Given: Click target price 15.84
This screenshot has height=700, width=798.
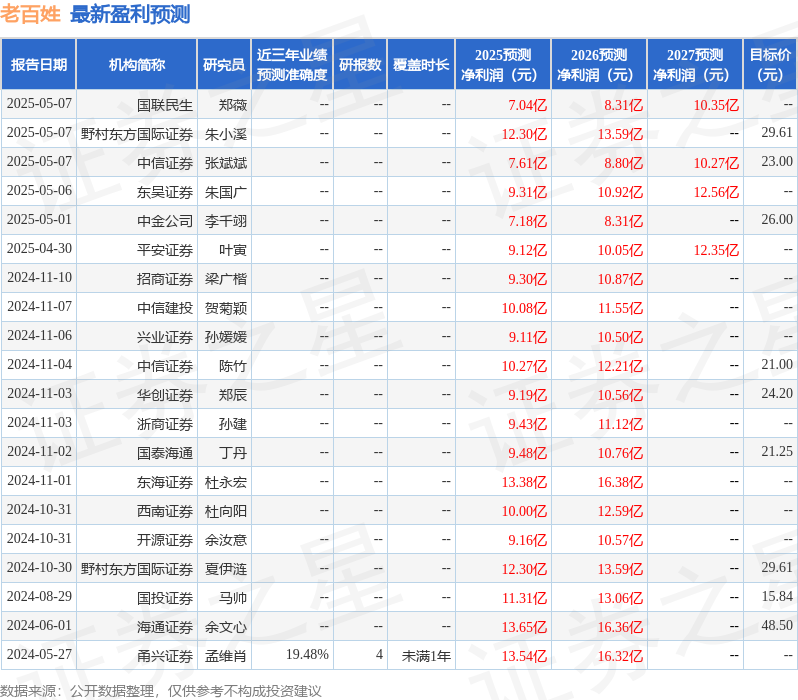Looking at the screenshot, I should tap(777, 597).
